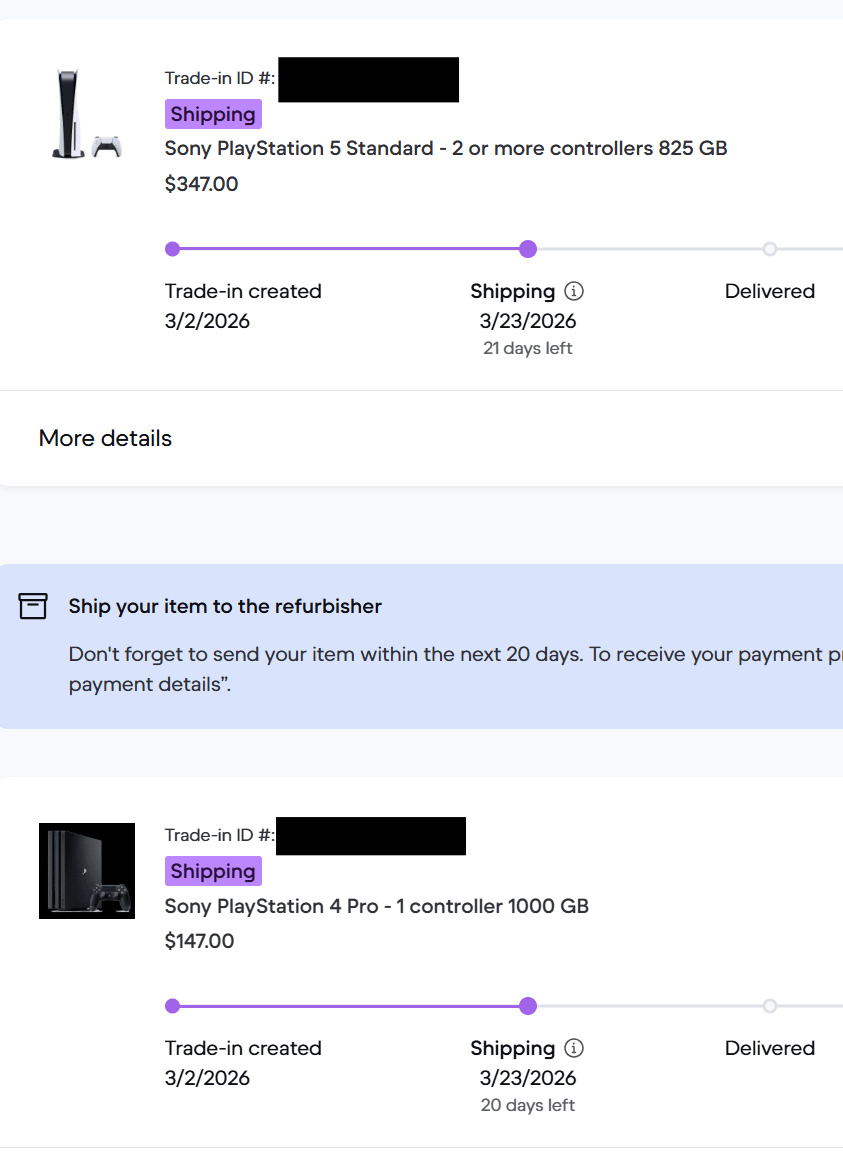Image resolution: width=843 pixels, height=1156 pixels.
Task: Open the Sony PlayStation 4 Pro title
Action: tap(377, 907)
